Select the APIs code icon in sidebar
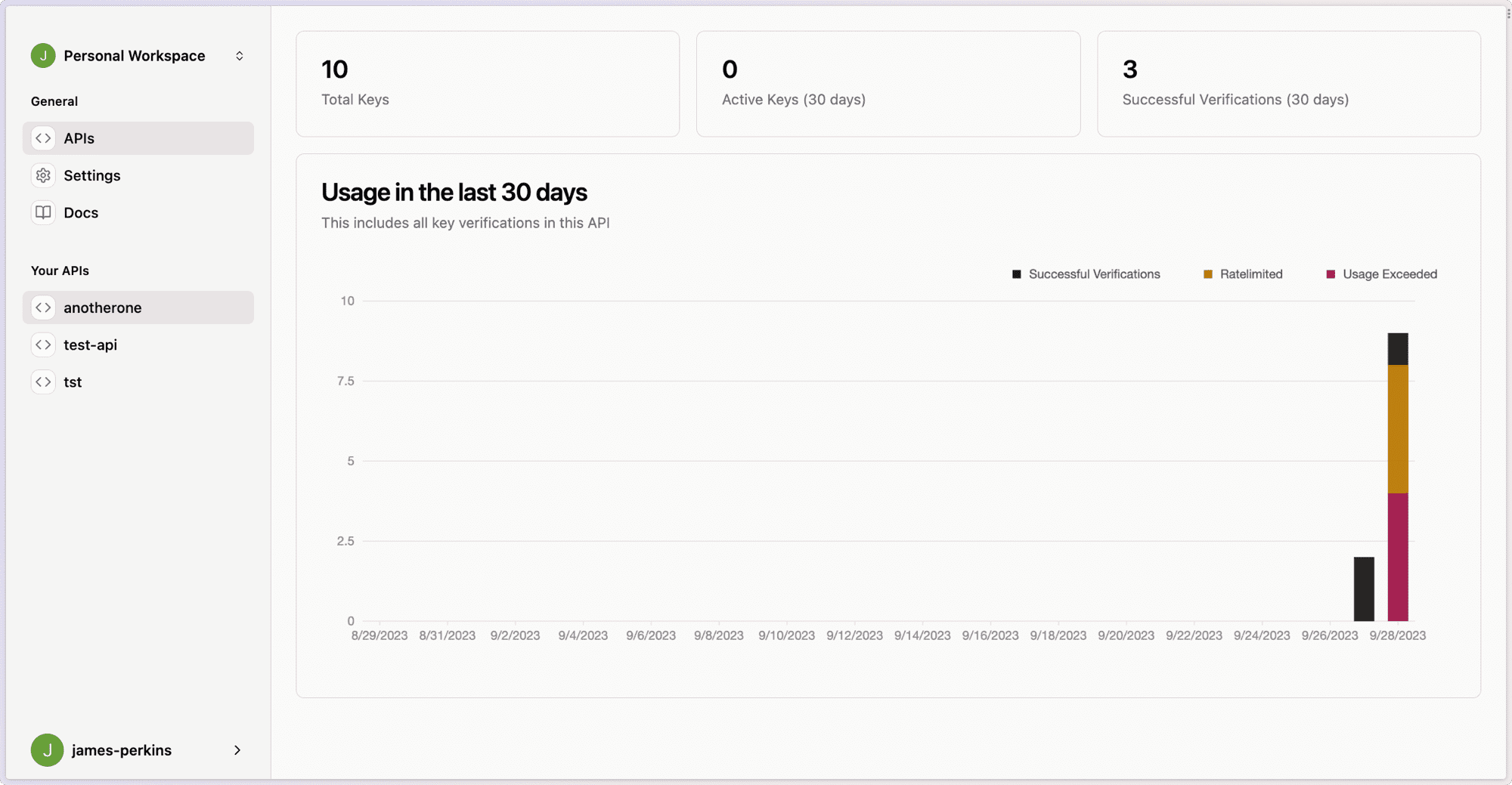Screen dimensions: 1512x785 coord(43,138)
